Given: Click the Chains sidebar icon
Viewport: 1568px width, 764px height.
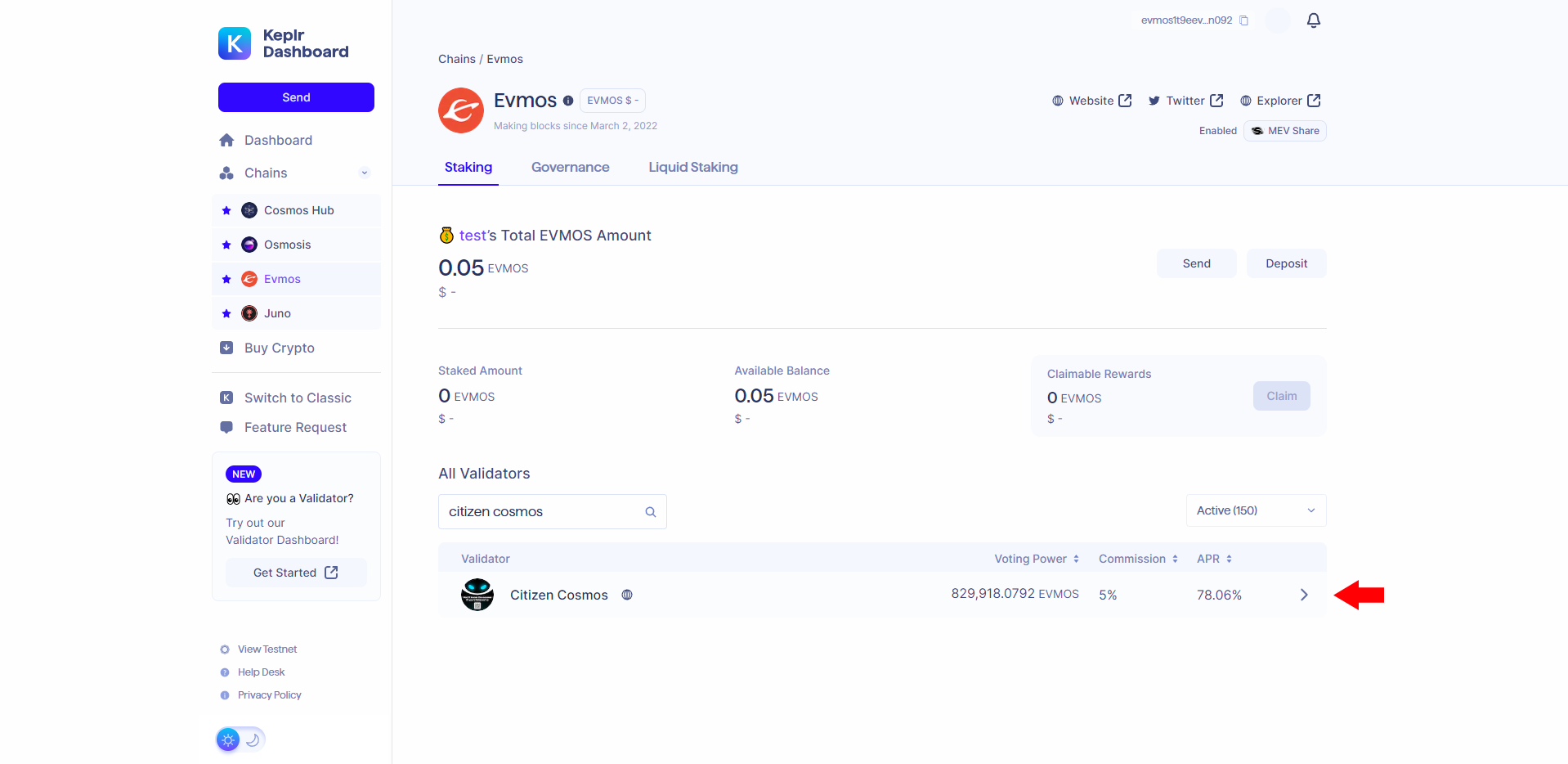Looking at the screenshot, I should (226, 173).
